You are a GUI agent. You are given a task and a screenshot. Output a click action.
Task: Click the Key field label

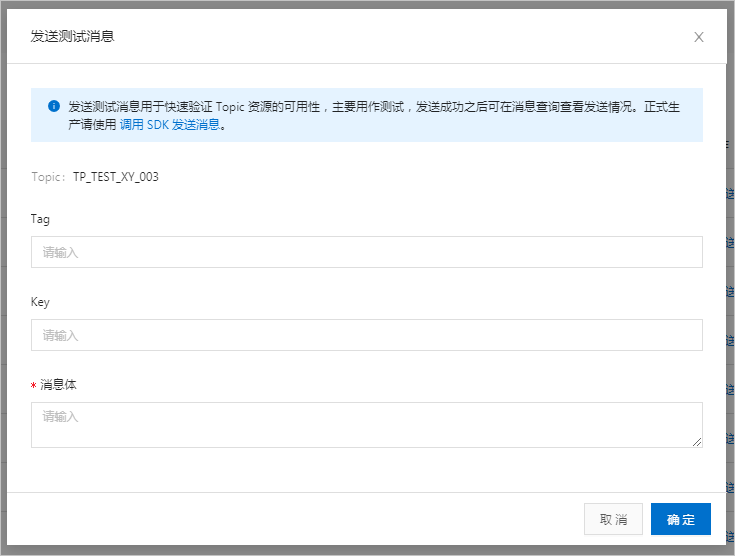[x=40, y=302]
